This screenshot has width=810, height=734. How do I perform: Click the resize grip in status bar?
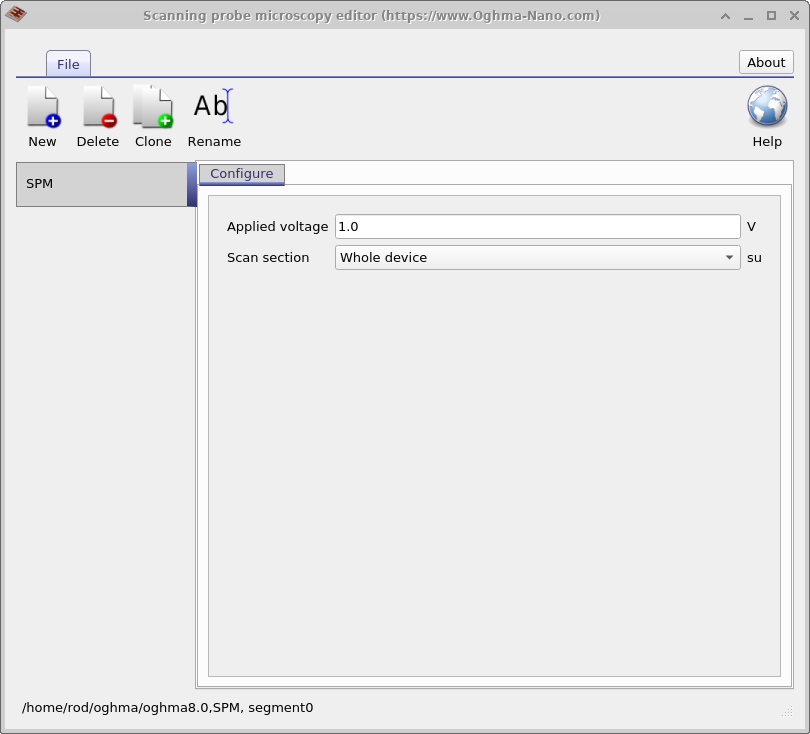(x=787, y=711)
